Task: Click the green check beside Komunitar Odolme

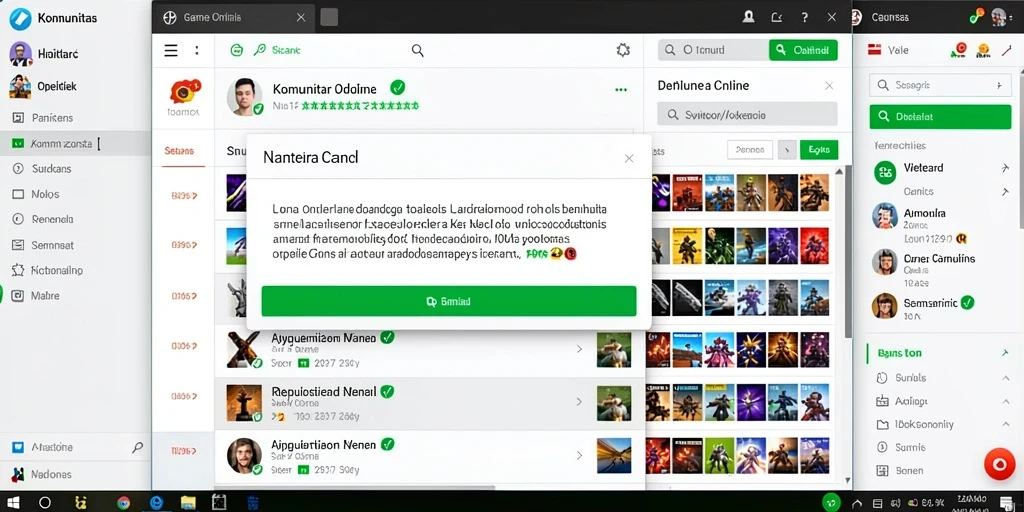Action: coord(397,88)
